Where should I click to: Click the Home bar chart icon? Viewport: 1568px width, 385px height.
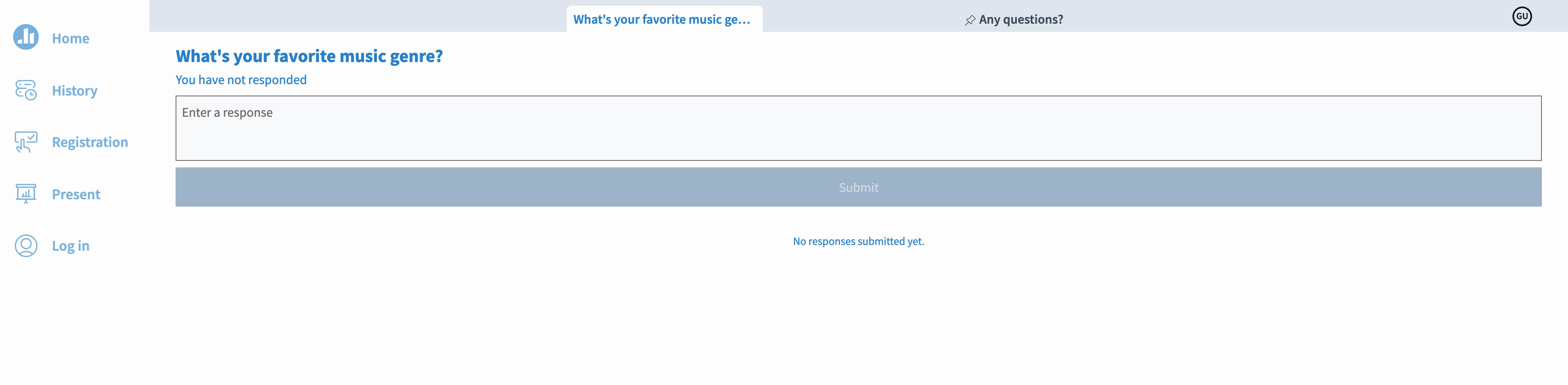click(x=26, y=37)
